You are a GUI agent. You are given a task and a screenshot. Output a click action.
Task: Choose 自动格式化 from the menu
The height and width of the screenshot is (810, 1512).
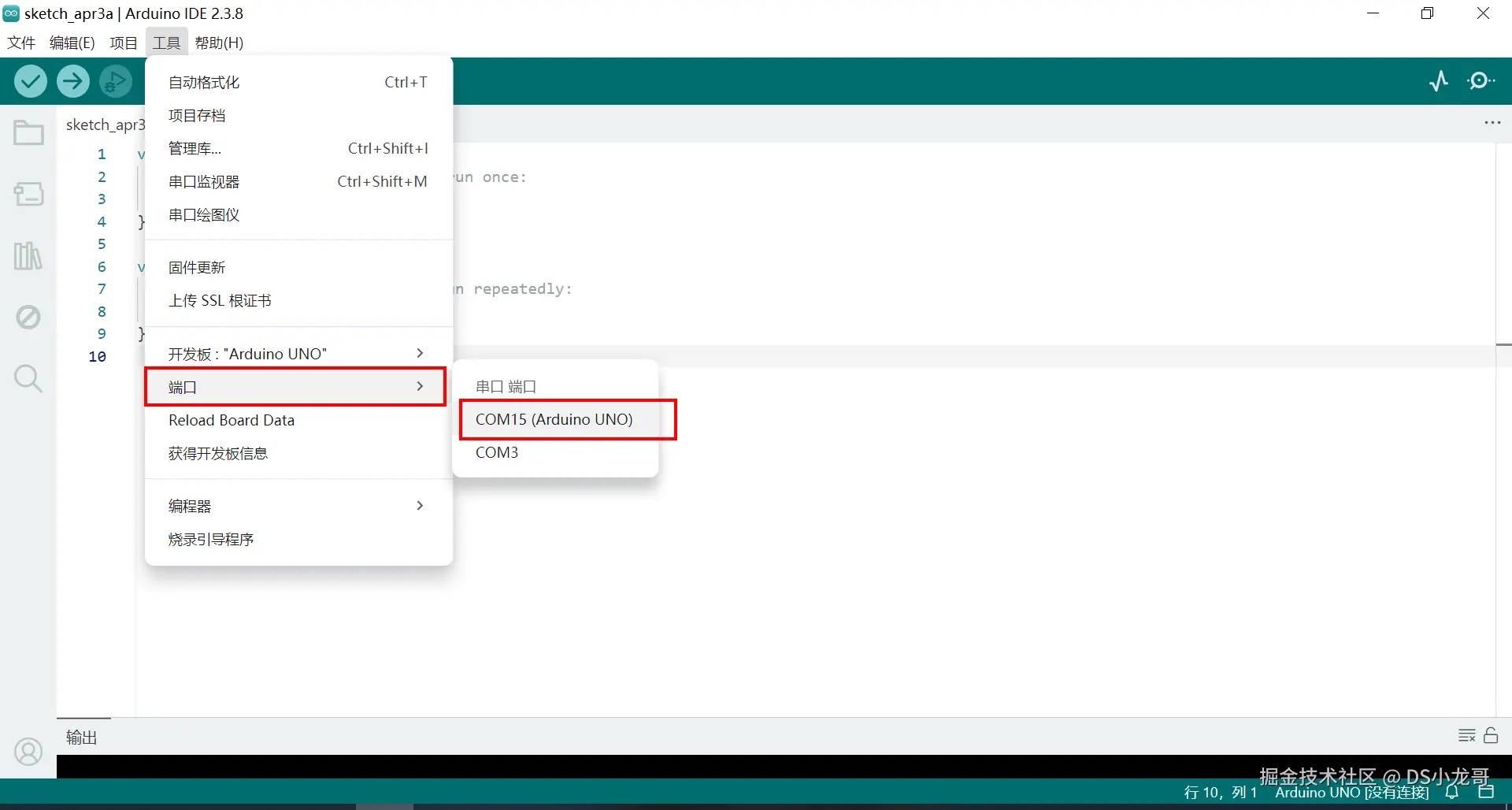298,82
